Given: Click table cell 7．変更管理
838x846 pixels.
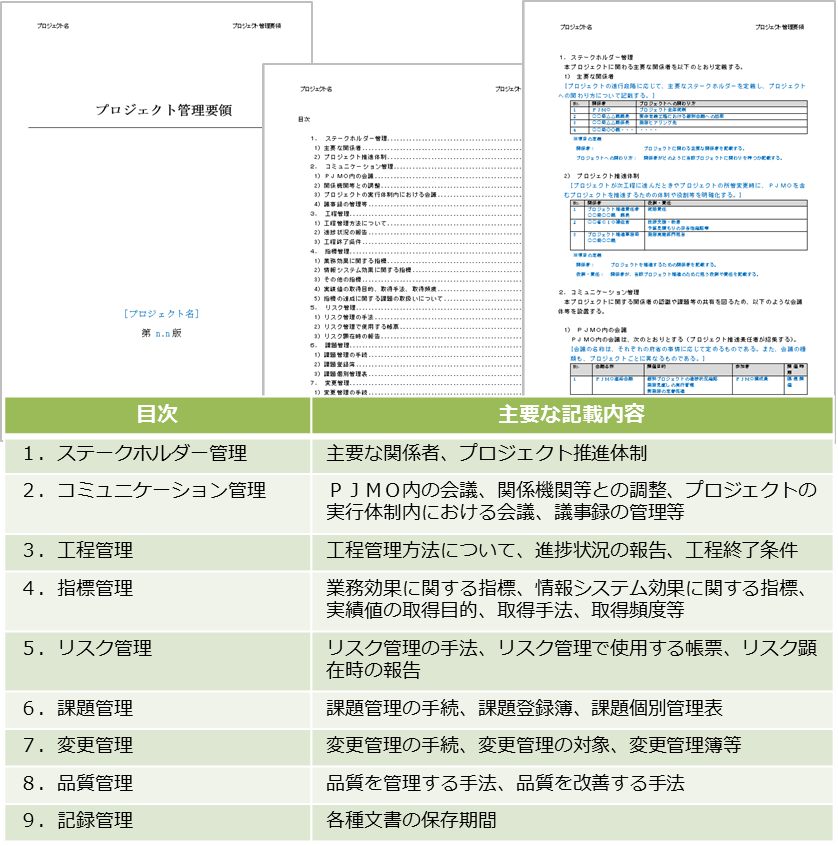Looking at the screenshot, I should [157, 747].
